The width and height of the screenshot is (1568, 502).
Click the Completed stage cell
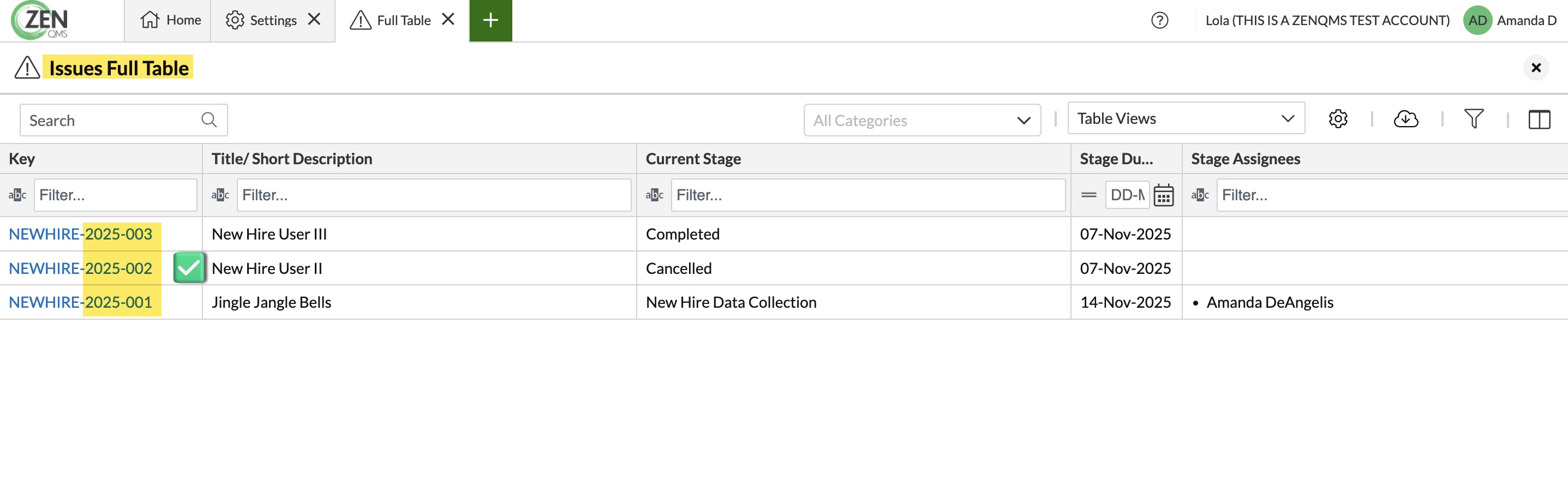pyautogui.click(x=853, y=234)
